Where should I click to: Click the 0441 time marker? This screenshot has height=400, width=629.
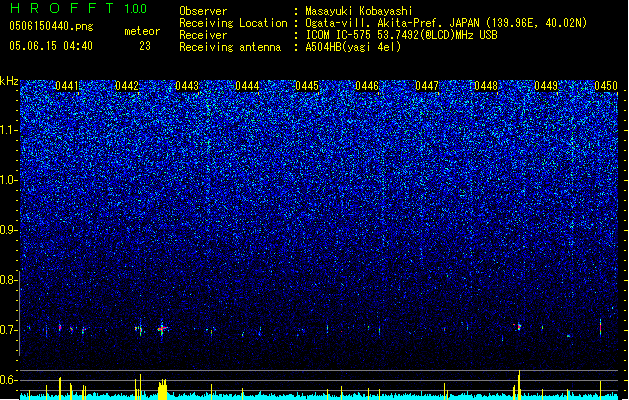click(x=67, y=86)
